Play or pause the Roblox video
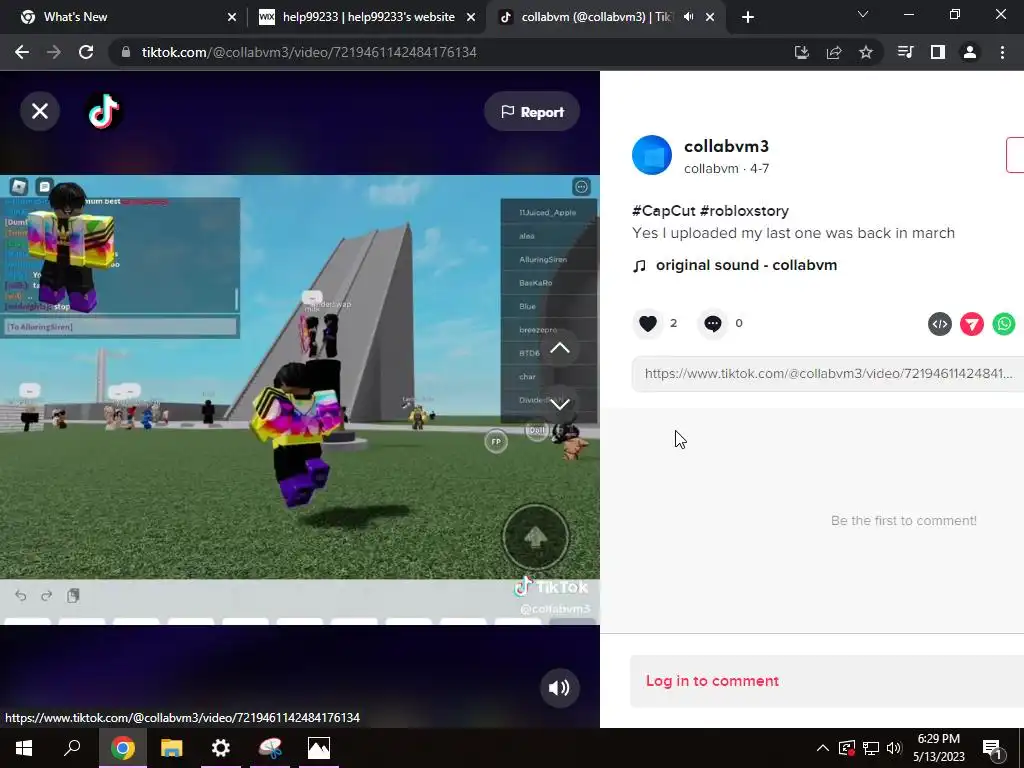Screen dimensions: 1024x768 pyautogui.click(x=300, y=399)
